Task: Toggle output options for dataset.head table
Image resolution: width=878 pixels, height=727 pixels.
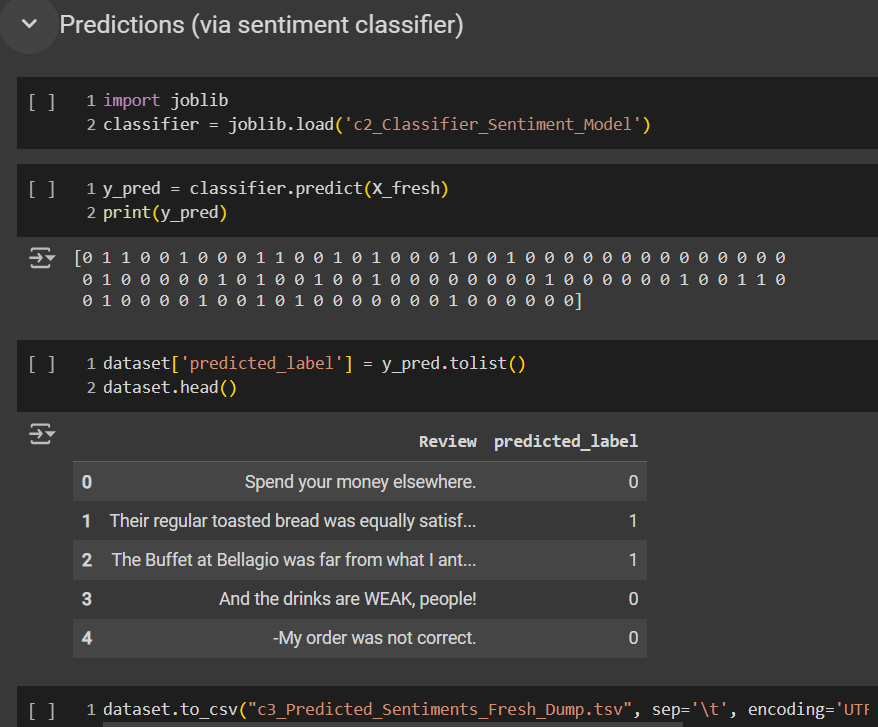Action: pyautogui.click(x=42, y=433)
